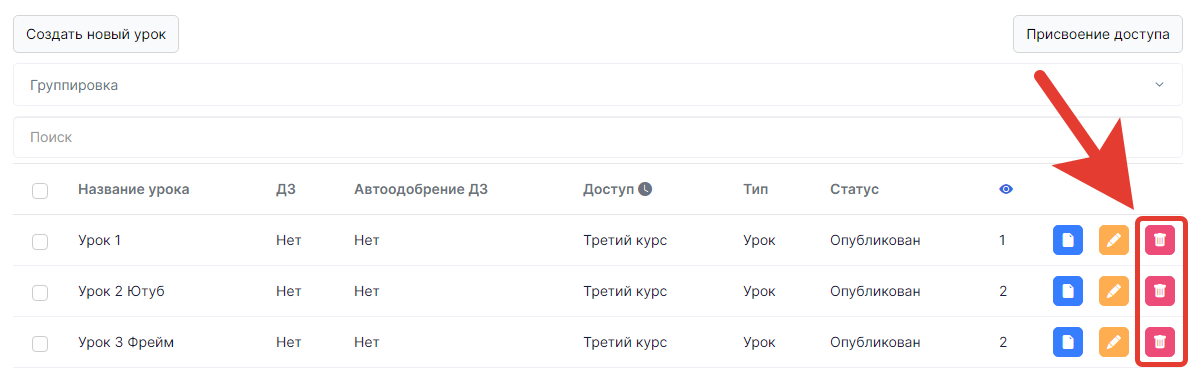Viewport: 1201px width, 384px height.
Task: Edit Урок 1 with orange pencil icon
Action: tap(1113, 240)
